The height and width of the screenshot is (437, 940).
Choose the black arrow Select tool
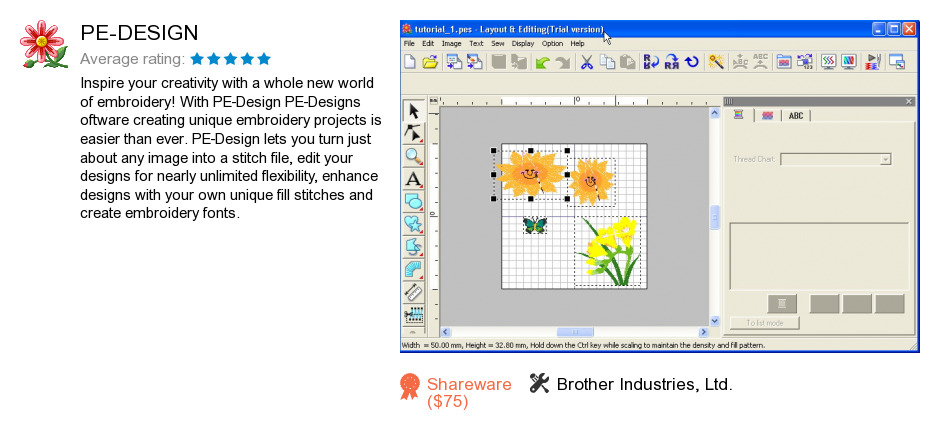414,111
